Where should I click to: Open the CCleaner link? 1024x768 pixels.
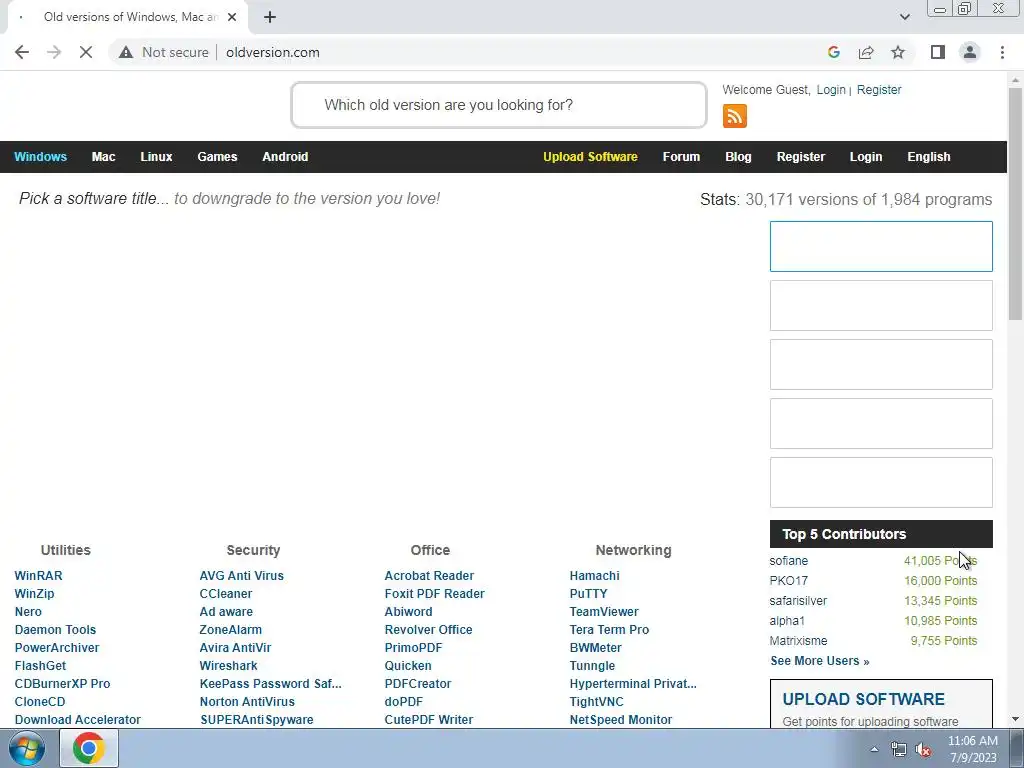click(226, 594)
